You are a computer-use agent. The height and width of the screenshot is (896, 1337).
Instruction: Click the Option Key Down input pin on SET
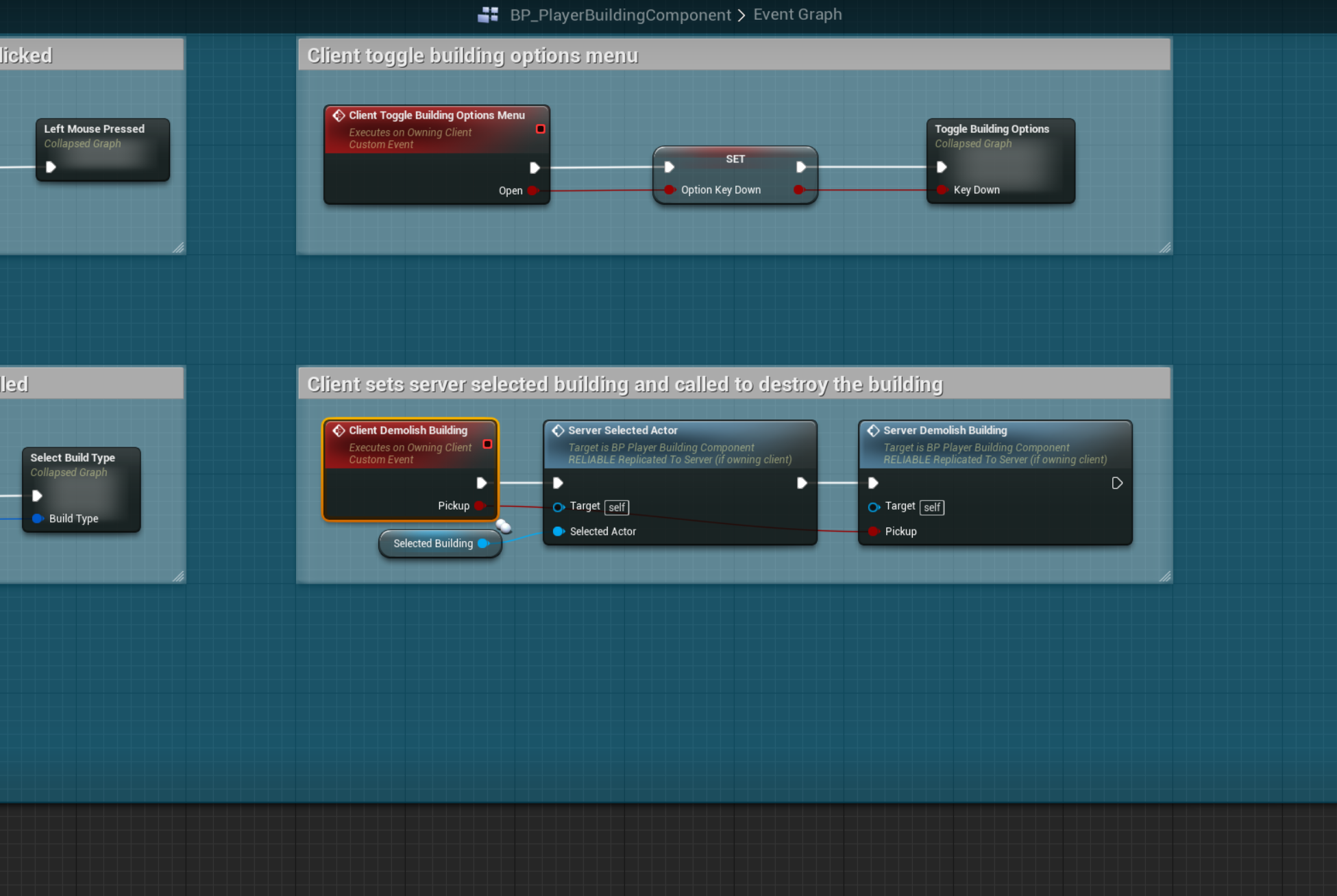point(670,190)
